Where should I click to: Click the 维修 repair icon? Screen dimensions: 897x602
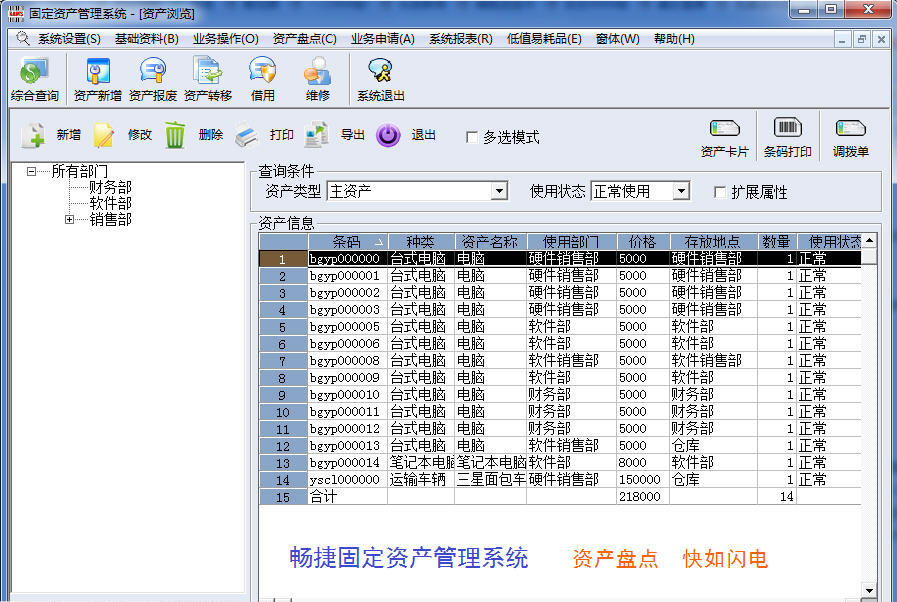pos(317,79)
